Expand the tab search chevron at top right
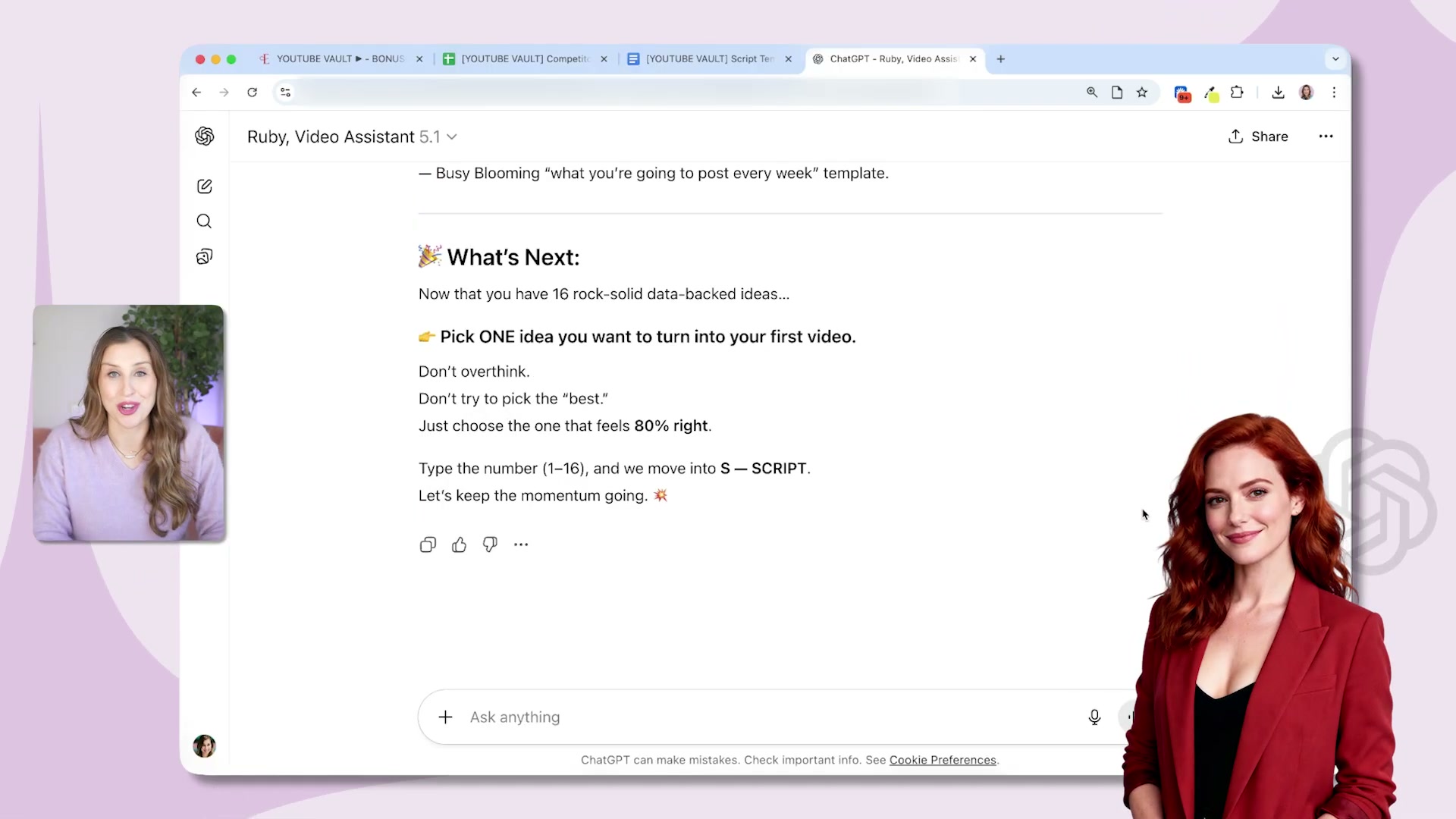The width and height of the screenshot is (1456, 819). (1335, 58)
